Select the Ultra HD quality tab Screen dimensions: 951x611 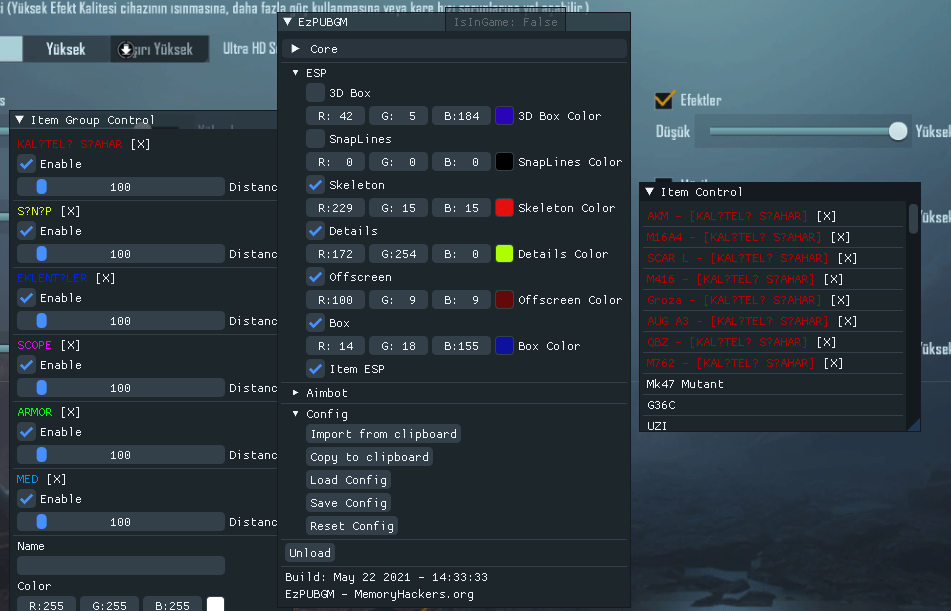pyautogui.click(x=249, y=49)
